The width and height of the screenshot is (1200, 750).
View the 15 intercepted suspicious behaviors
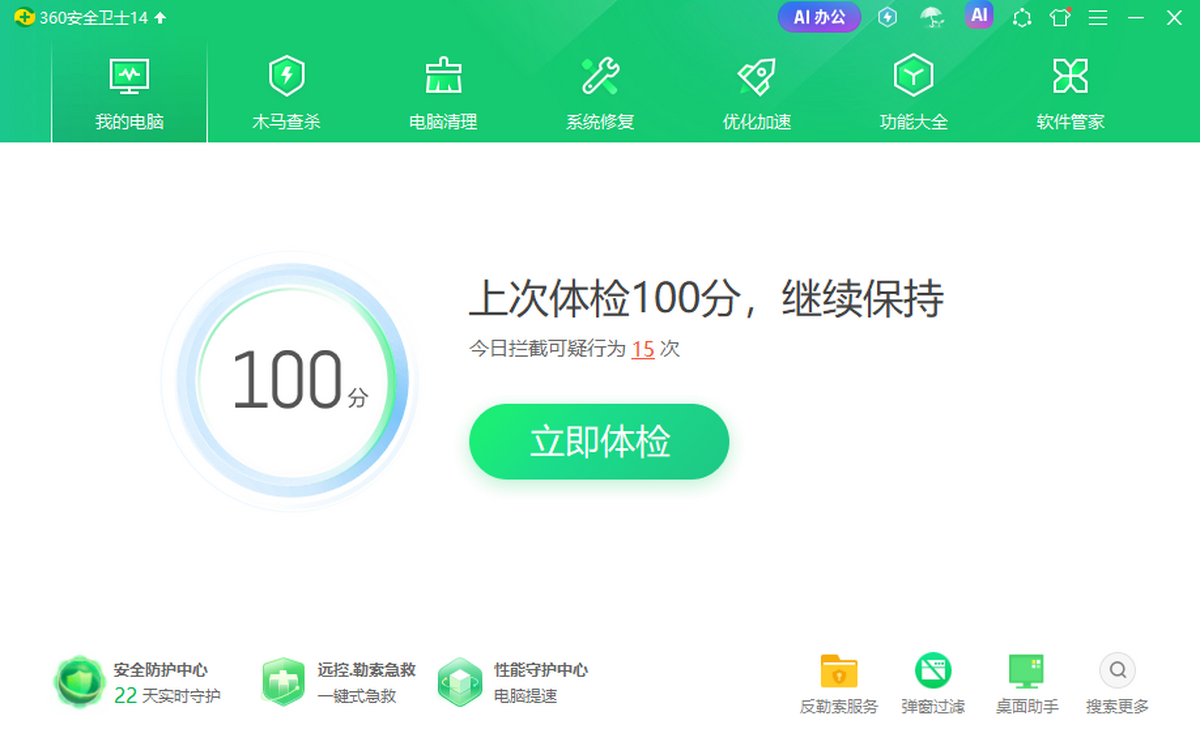644,350
